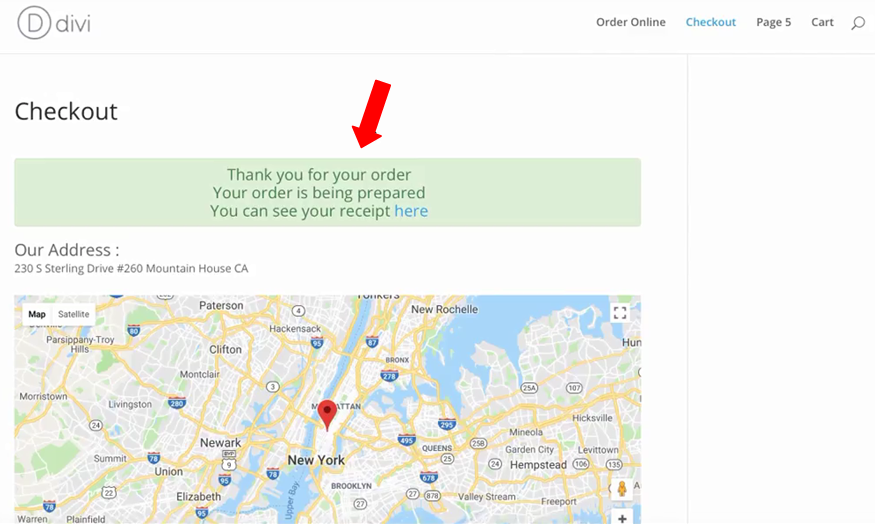Toggle fullscreen view on the map
875x524 pixels.
coord(620,313)
